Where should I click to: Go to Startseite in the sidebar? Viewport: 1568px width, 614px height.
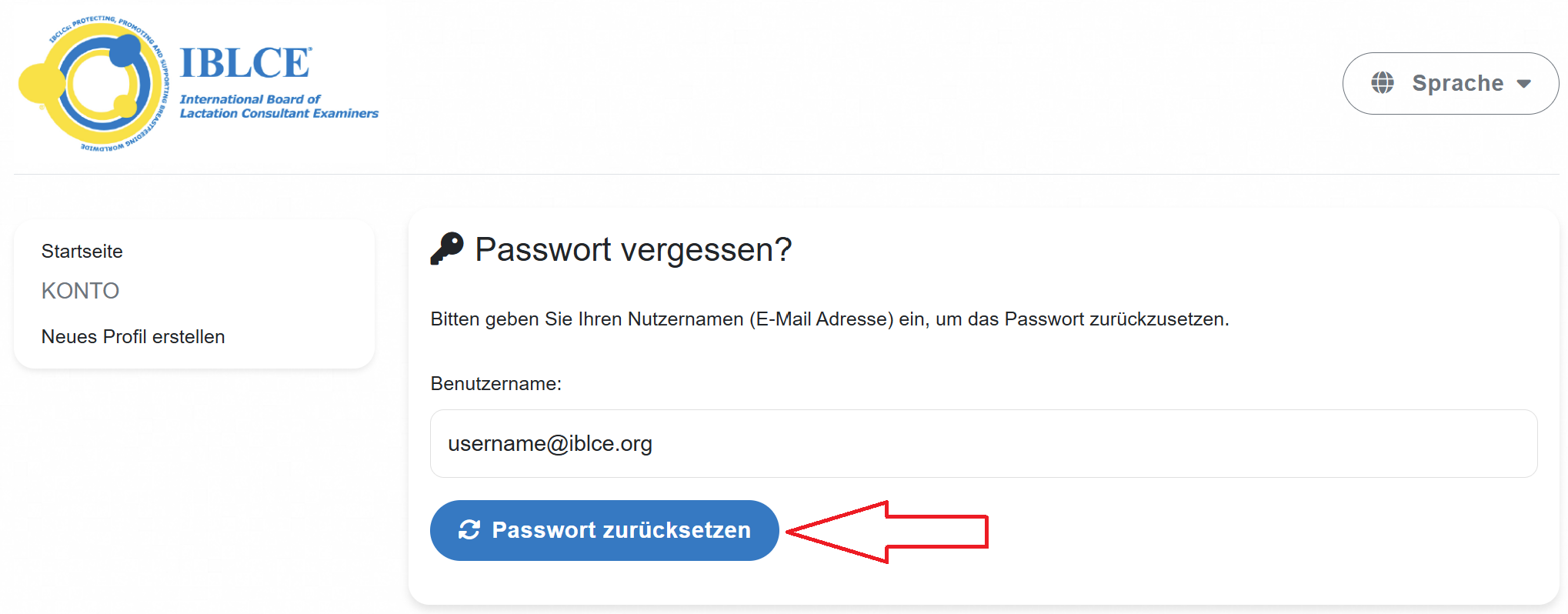(x=82, y=252)
